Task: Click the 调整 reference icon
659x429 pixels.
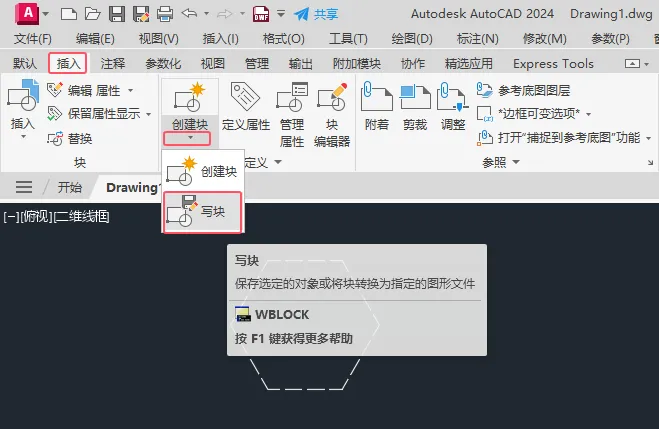Action: tap(453, 97)
